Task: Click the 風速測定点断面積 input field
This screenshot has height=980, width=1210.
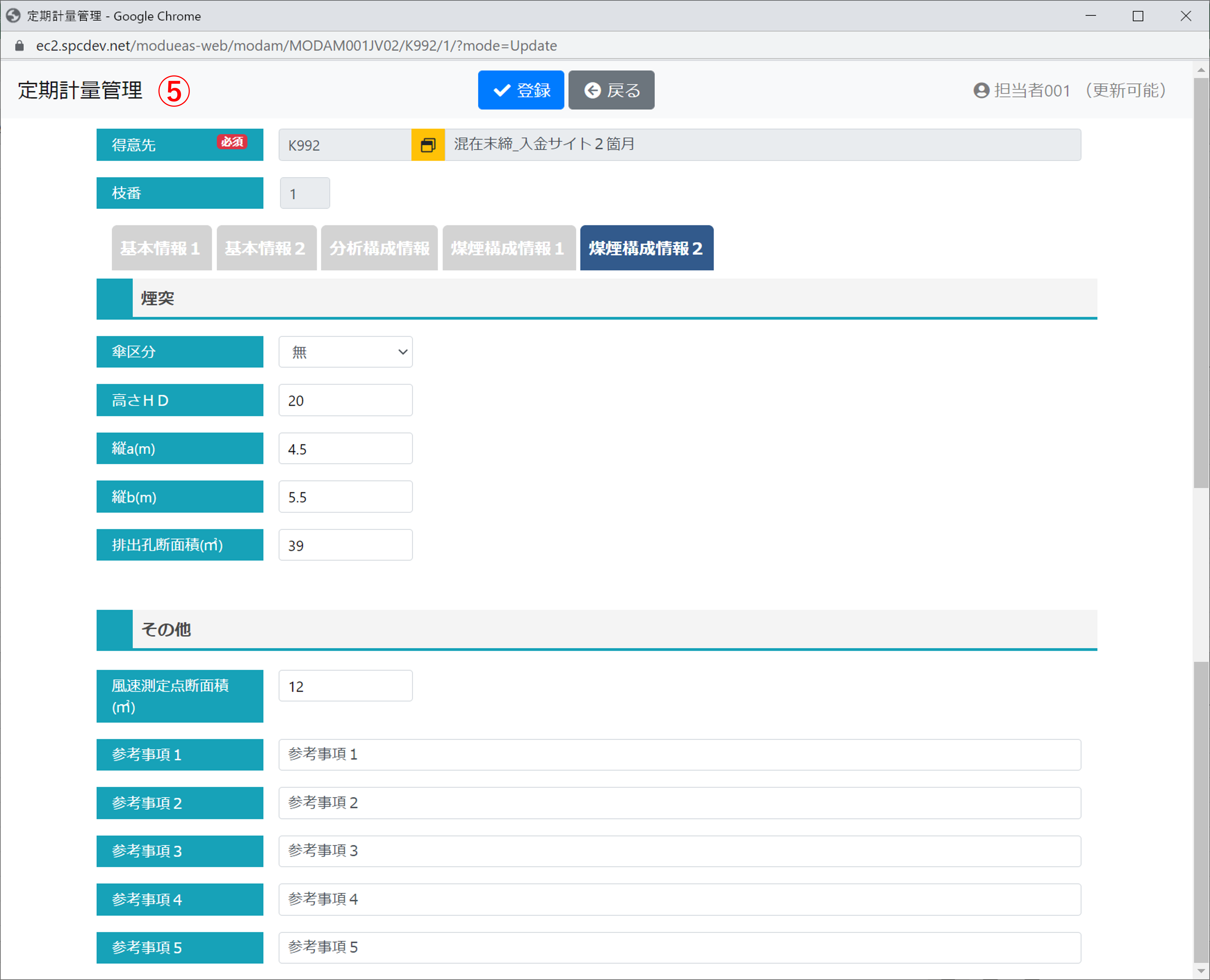Action: tap(346, 686)
